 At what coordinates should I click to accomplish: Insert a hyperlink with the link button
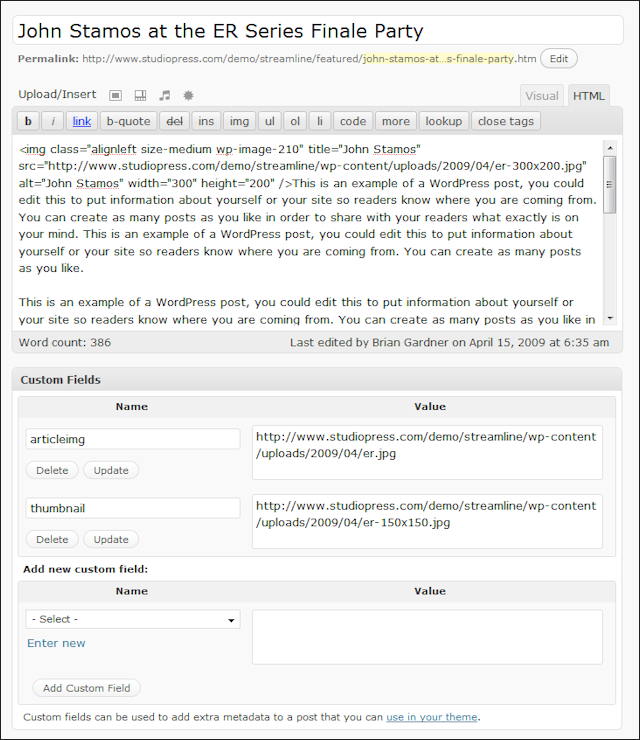click(82, 121)
